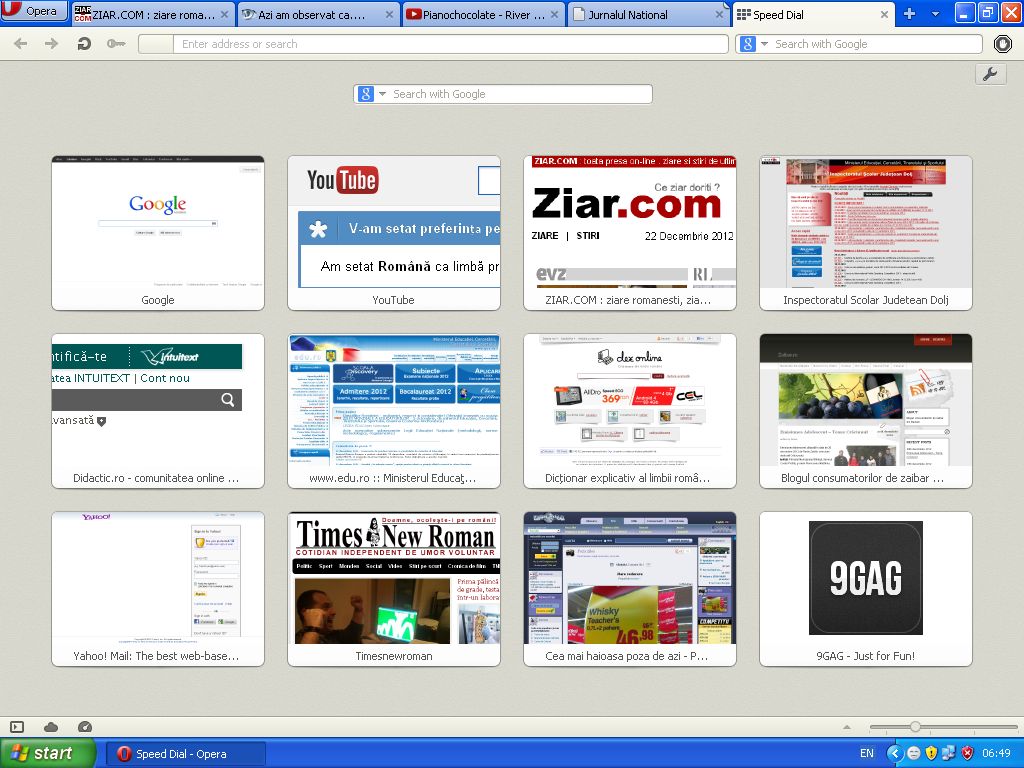Open the www.edu.ro Ministerul Educației thumbnail
This screenshot has width=1024, height=768.
pyautogui.click(x=394, y=411)
